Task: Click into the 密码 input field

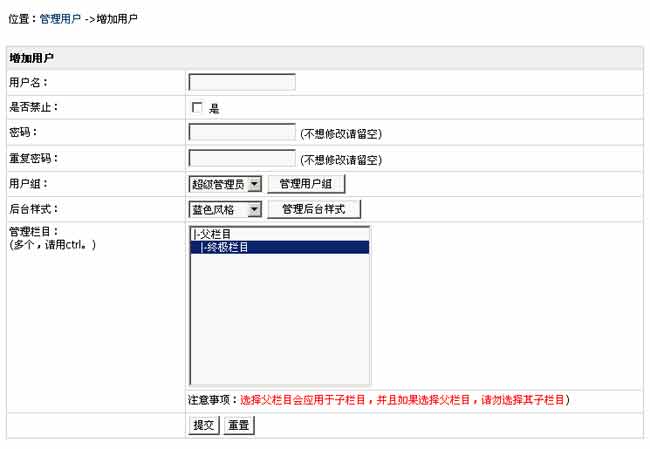Action: [x=242, y=132]
